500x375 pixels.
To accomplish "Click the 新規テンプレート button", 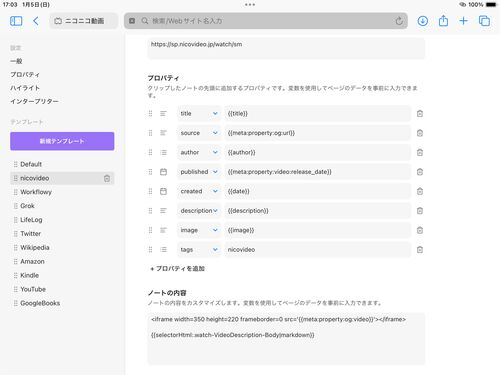I will tap(62, 141).
